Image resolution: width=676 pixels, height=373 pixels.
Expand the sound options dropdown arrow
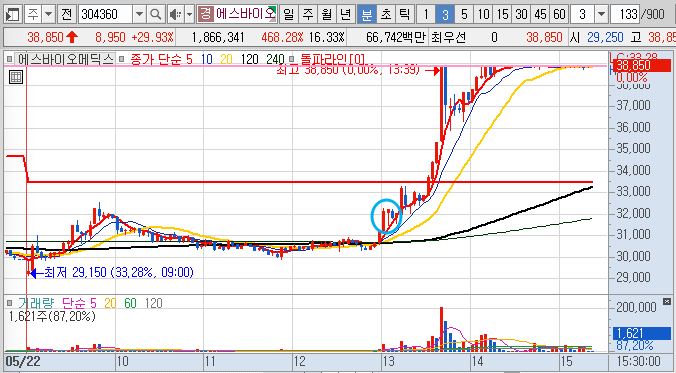click(190, 15)
